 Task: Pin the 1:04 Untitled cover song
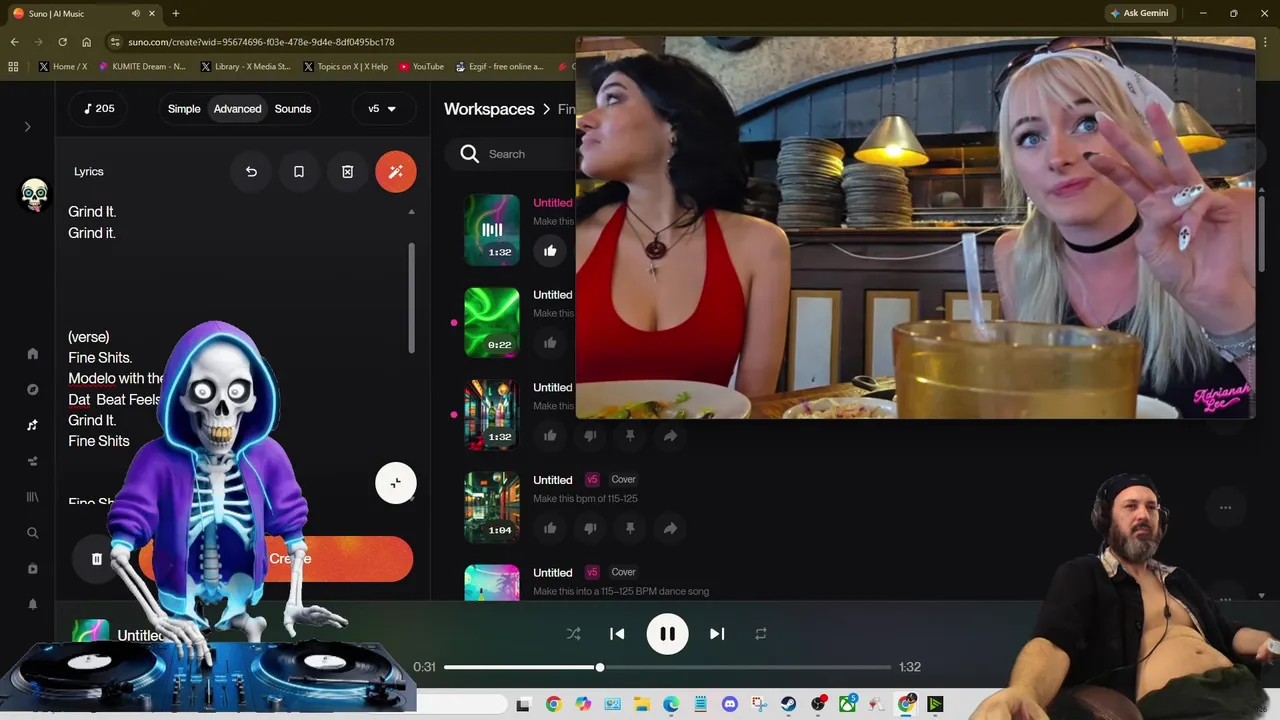630,528
